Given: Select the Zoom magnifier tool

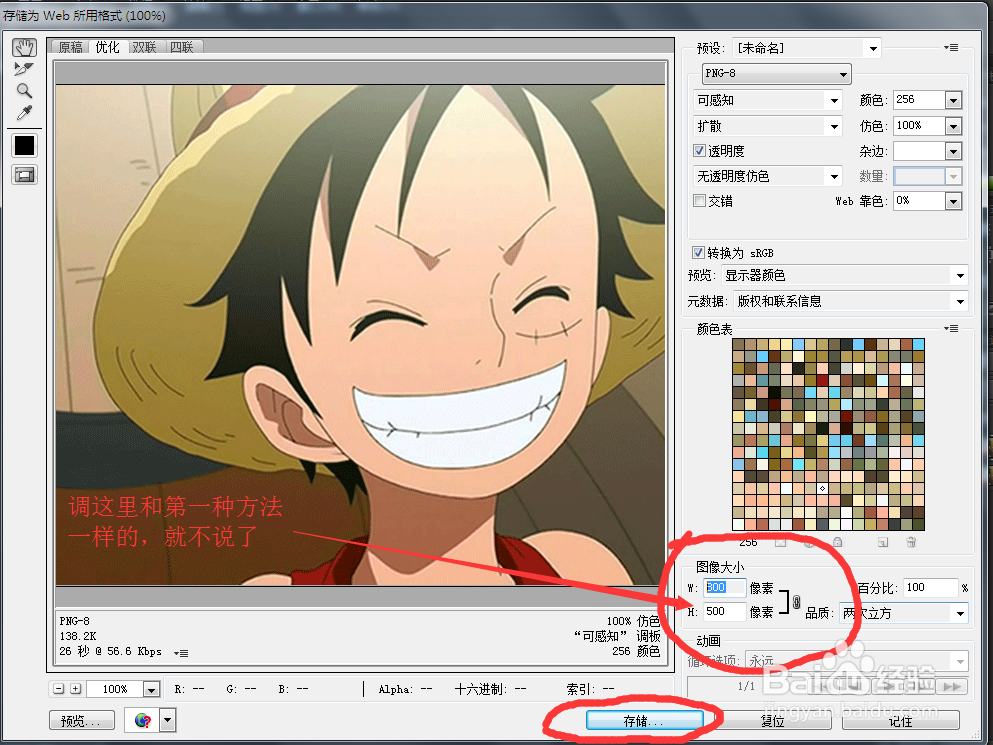Looking at the screenshot, I should [24, 91].
